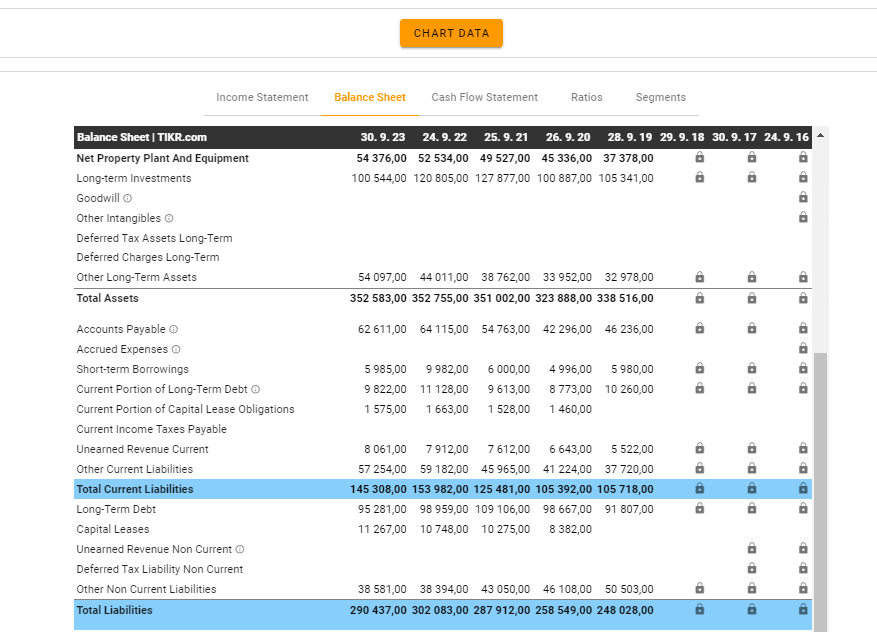Click the 30.9.23 column header

[382, 137]
